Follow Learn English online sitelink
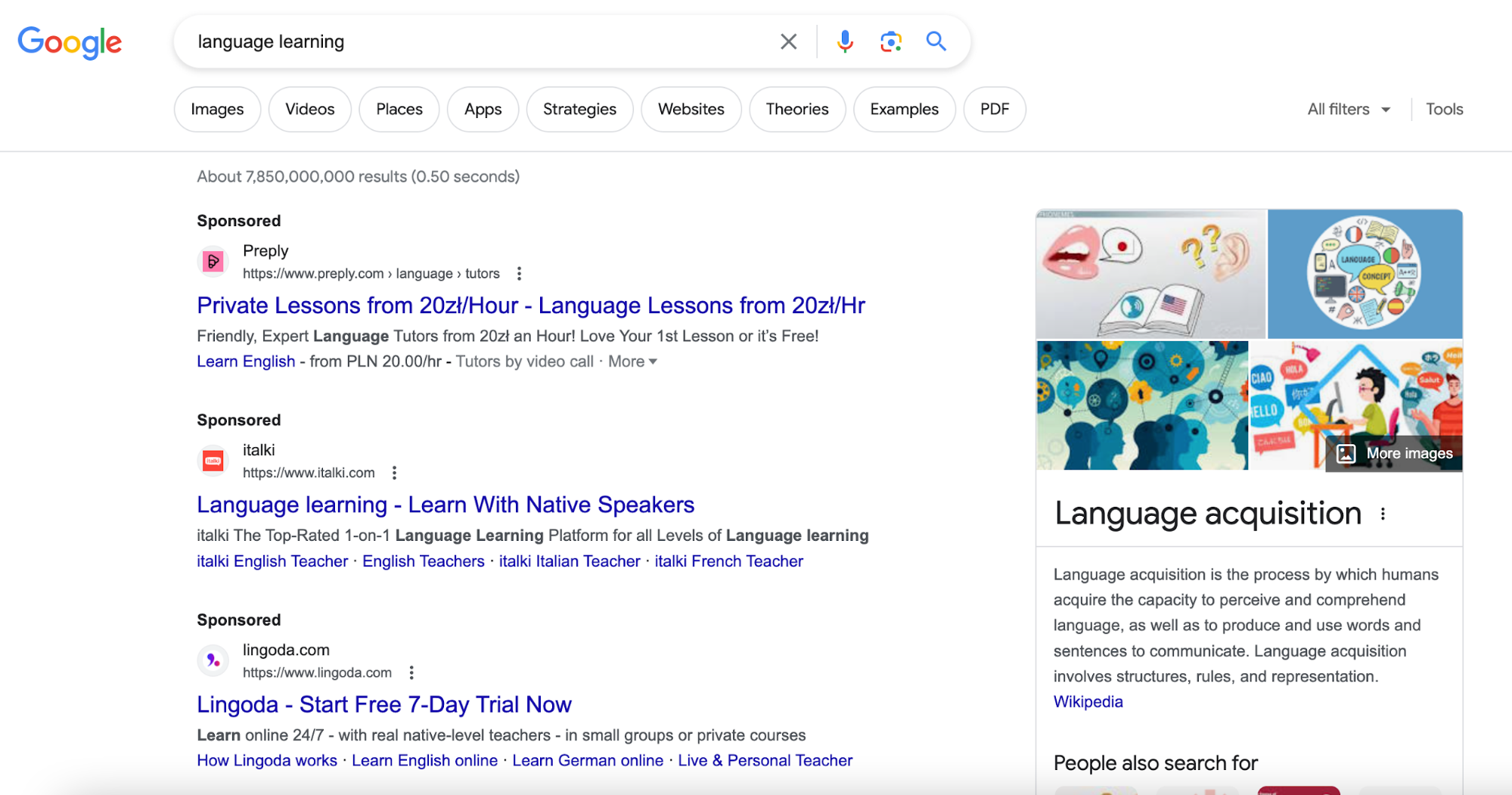1512x795 pixels. click(x=424, y=761)
